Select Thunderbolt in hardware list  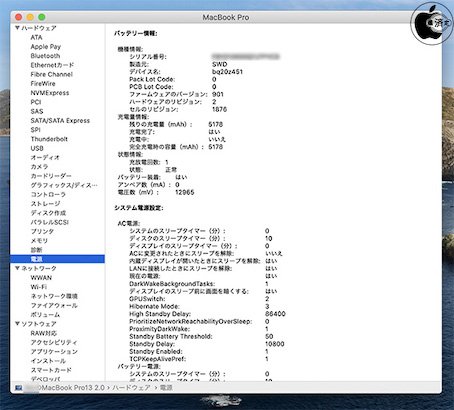49,139
